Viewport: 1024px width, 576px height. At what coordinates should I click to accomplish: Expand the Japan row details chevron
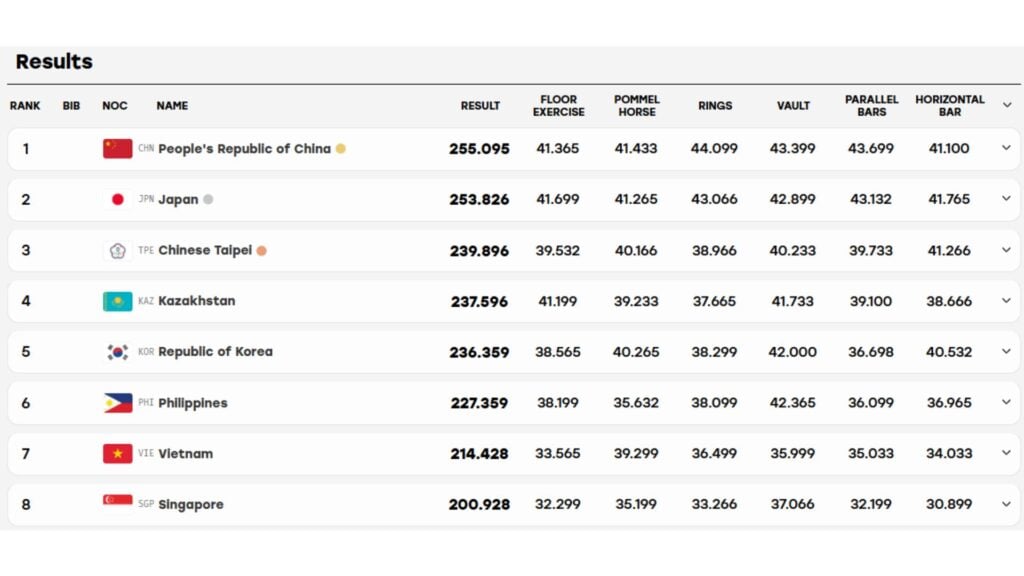pos(1006,199)
